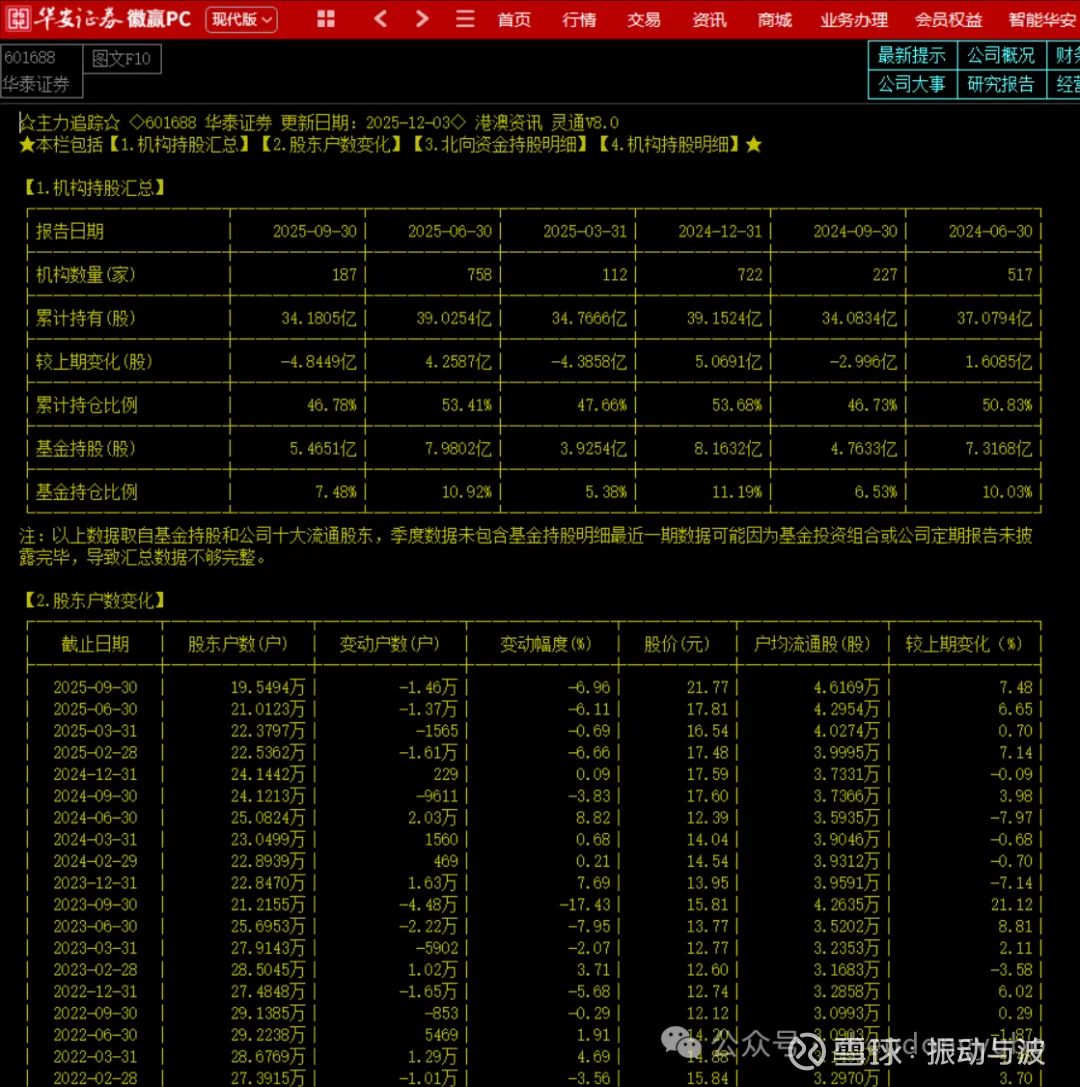Click shareholder count 19.5494万
This screenshot has width=1080, height=1087.
268,687
